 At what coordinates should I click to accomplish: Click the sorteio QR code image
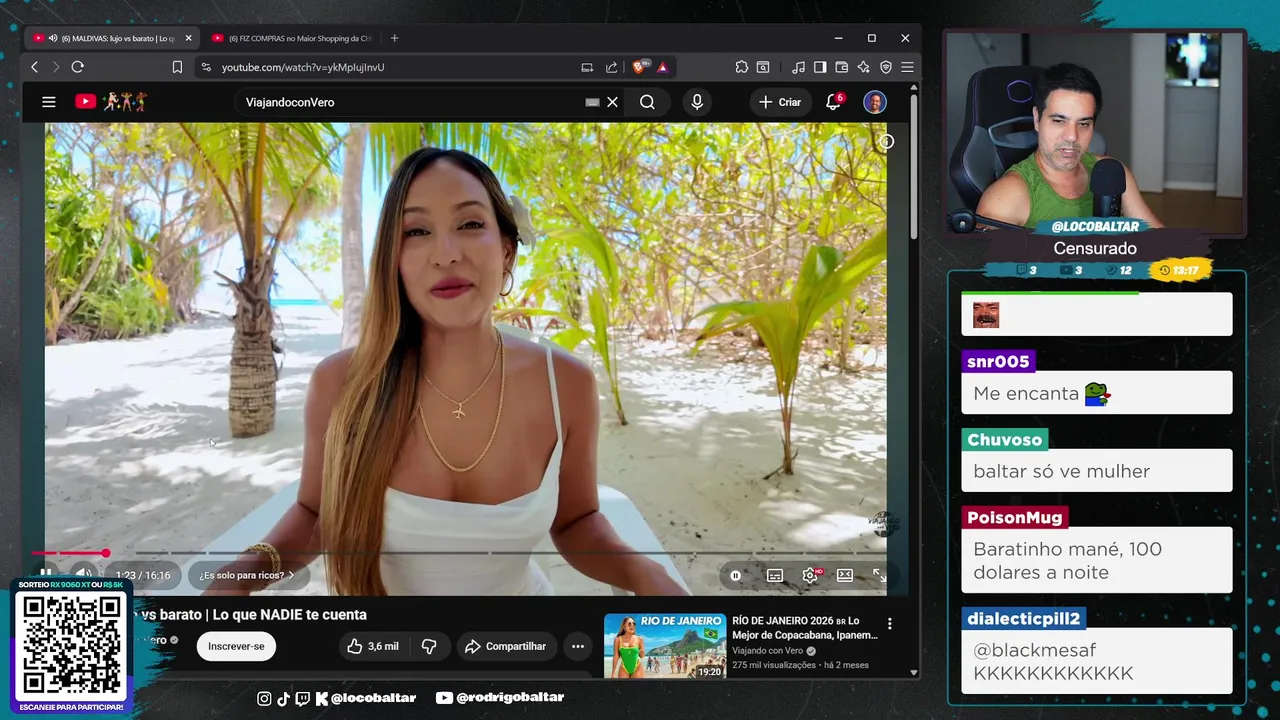72,644
